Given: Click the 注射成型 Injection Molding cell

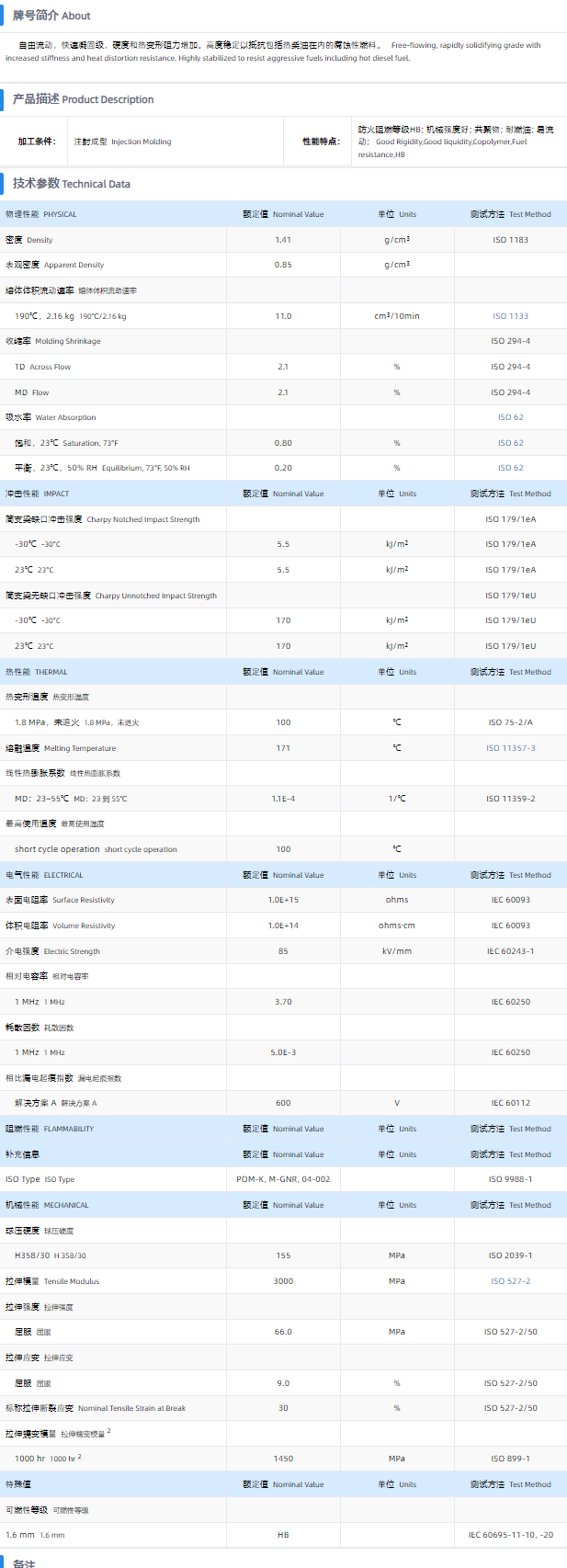Looking at the screenshot, I should tap(122, 142).
